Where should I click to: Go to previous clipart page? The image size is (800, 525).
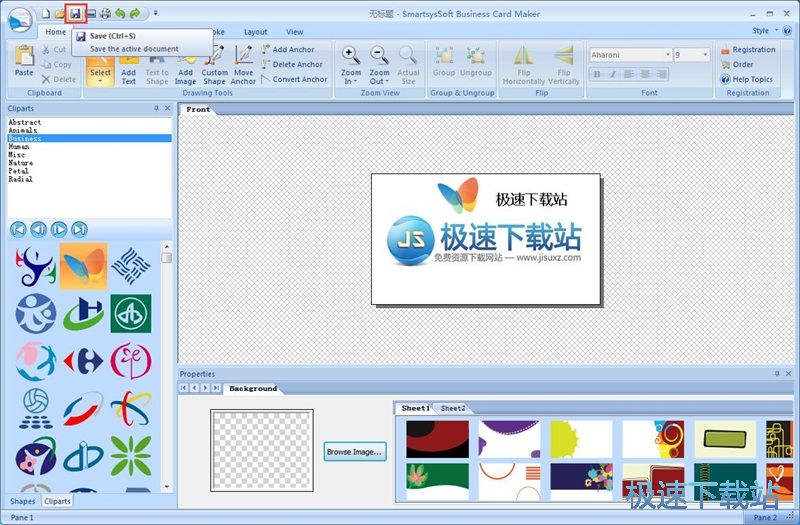[x=38, y=230]
